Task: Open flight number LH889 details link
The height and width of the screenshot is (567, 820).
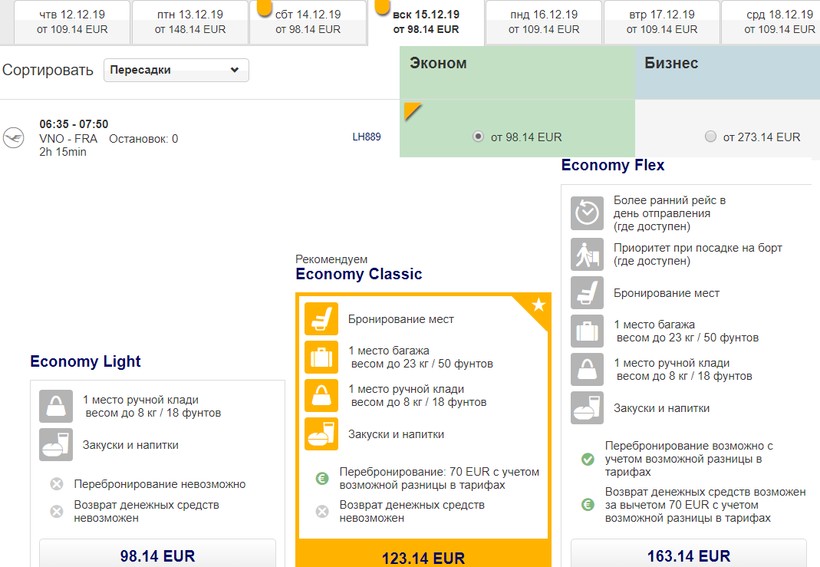Action: click(366, 137)
